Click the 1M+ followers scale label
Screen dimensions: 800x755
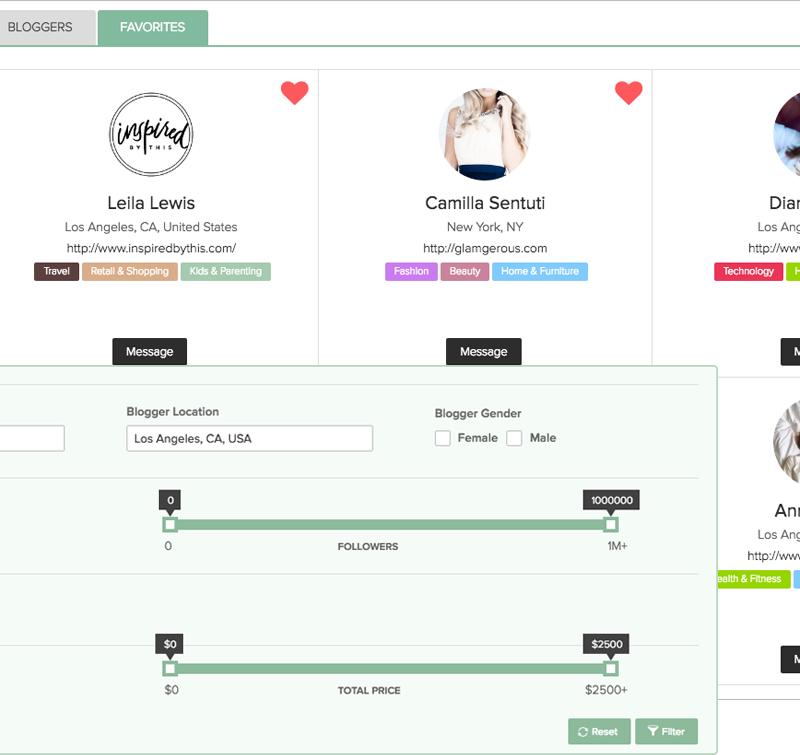pos(617,546)
